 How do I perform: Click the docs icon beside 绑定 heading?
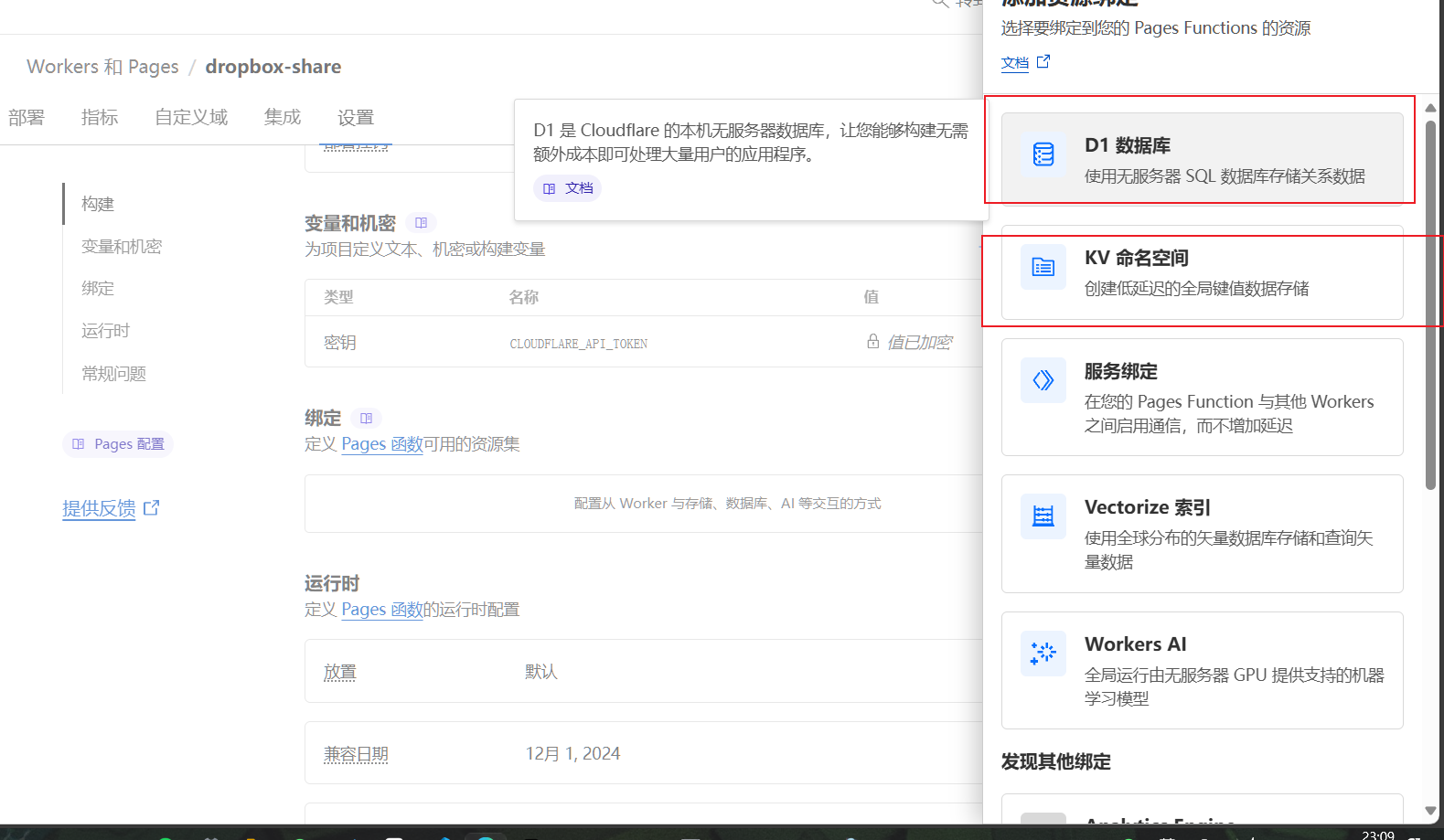pos(366,419)
